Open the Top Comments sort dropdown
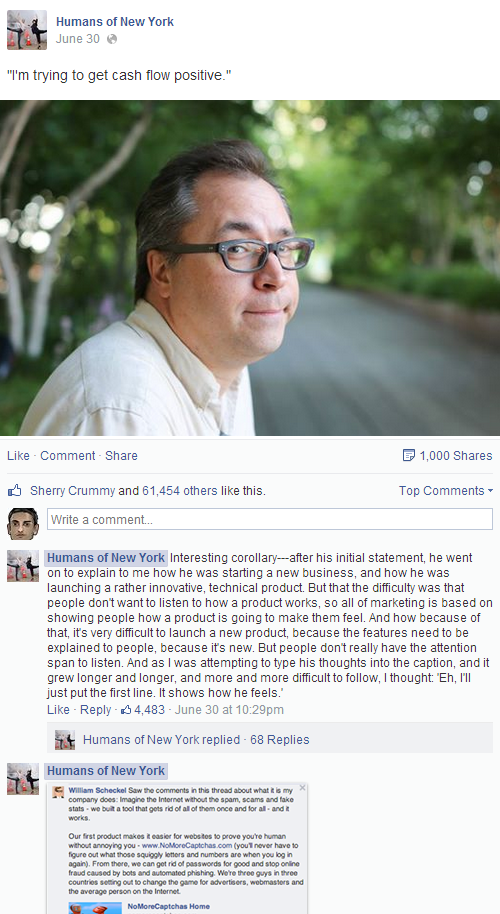The image size is (500, 914). coord(446,491)
